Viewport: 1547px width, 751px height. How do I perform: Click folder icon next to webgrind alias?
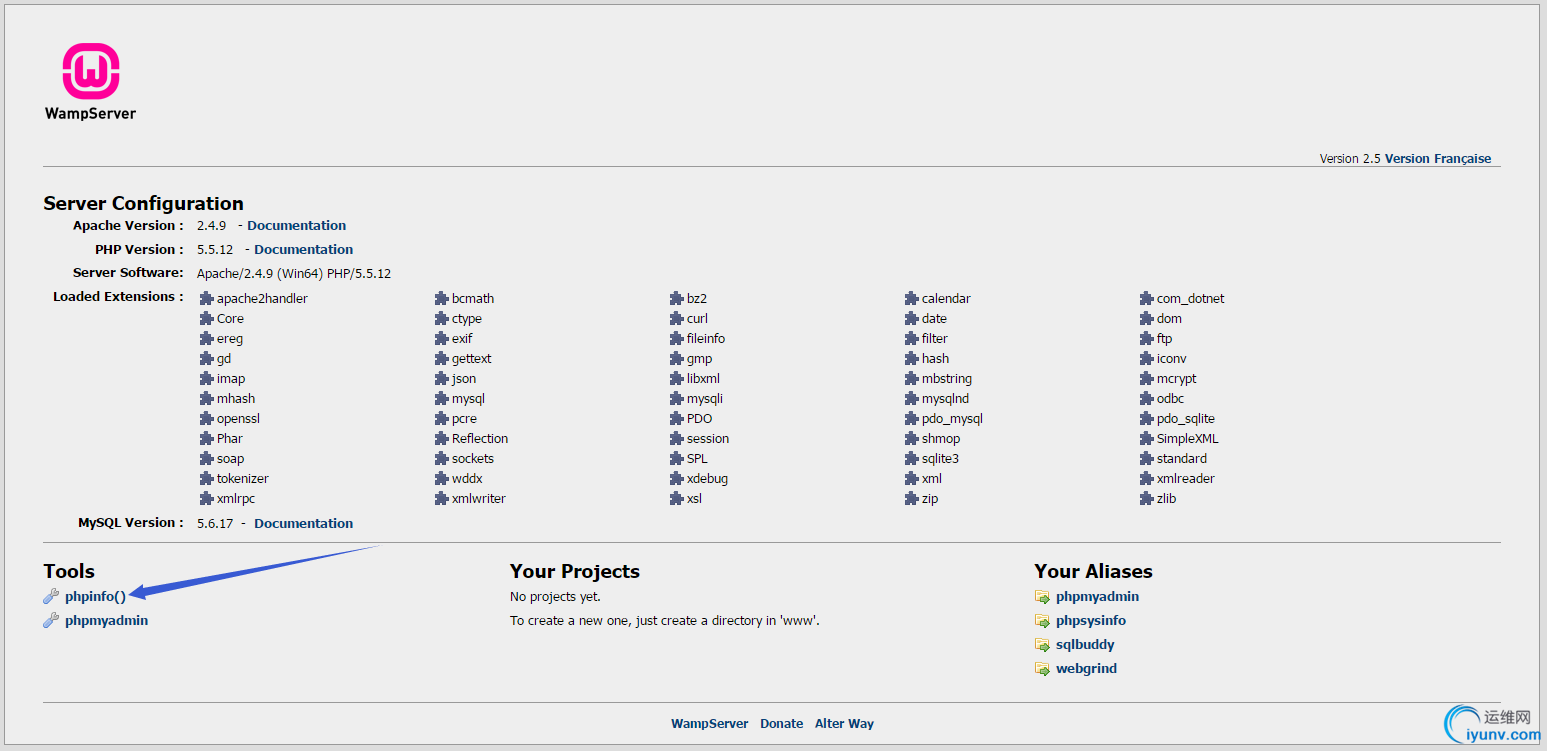click(1042, 669)
